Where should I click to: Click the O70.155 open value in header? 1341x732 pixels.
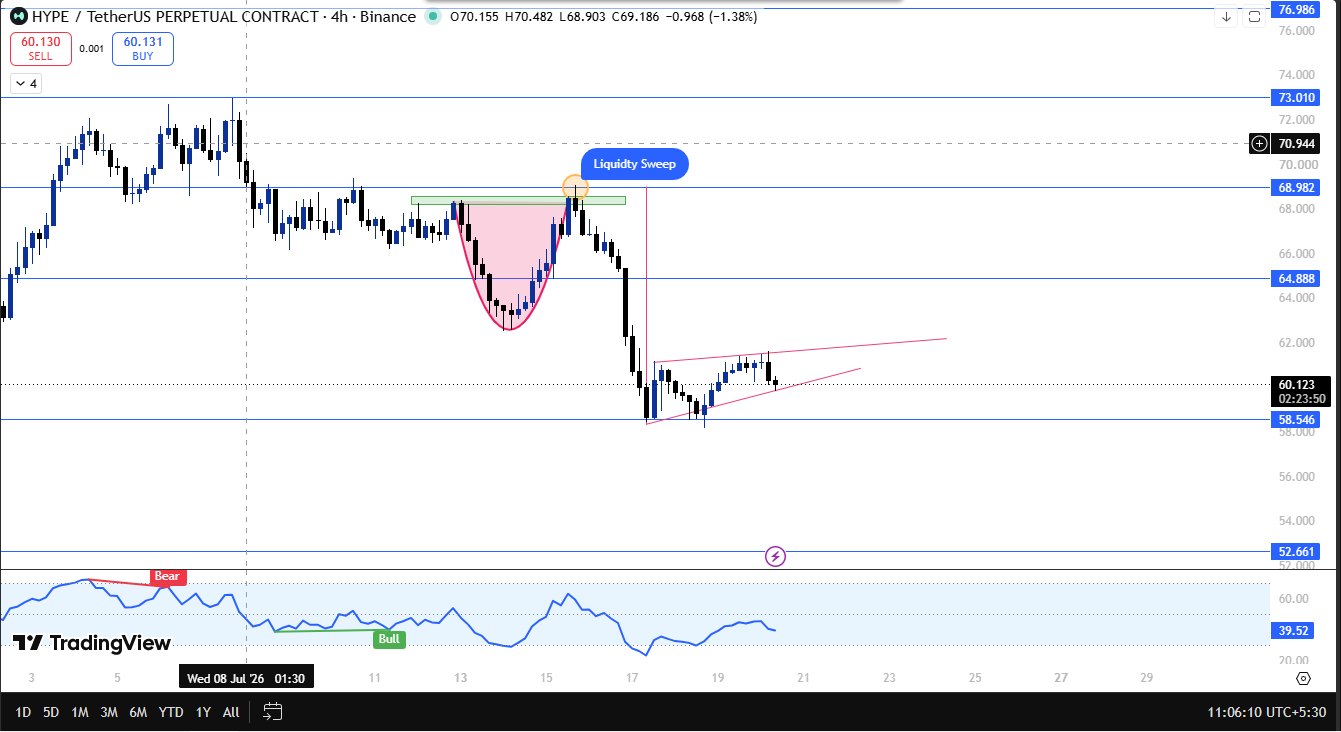[476, 17]
